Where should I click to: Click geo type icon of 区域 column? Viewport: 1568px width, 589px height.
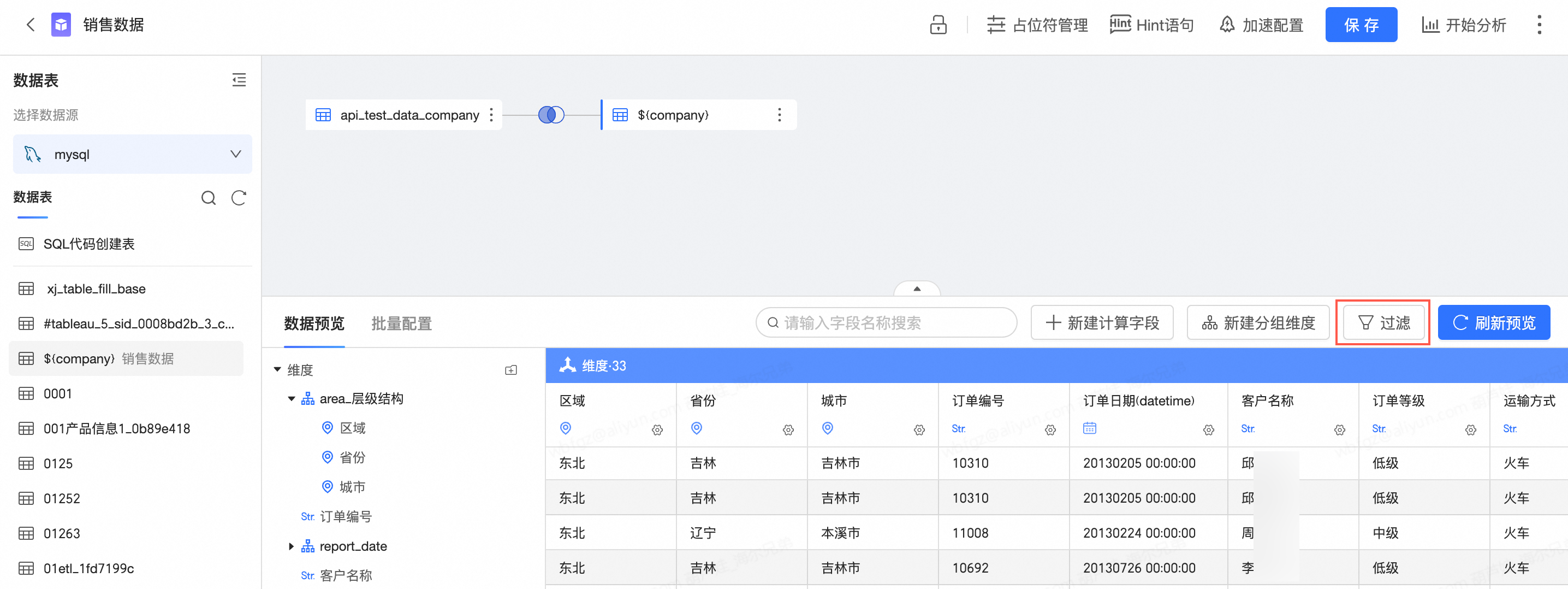click(566, 428)
